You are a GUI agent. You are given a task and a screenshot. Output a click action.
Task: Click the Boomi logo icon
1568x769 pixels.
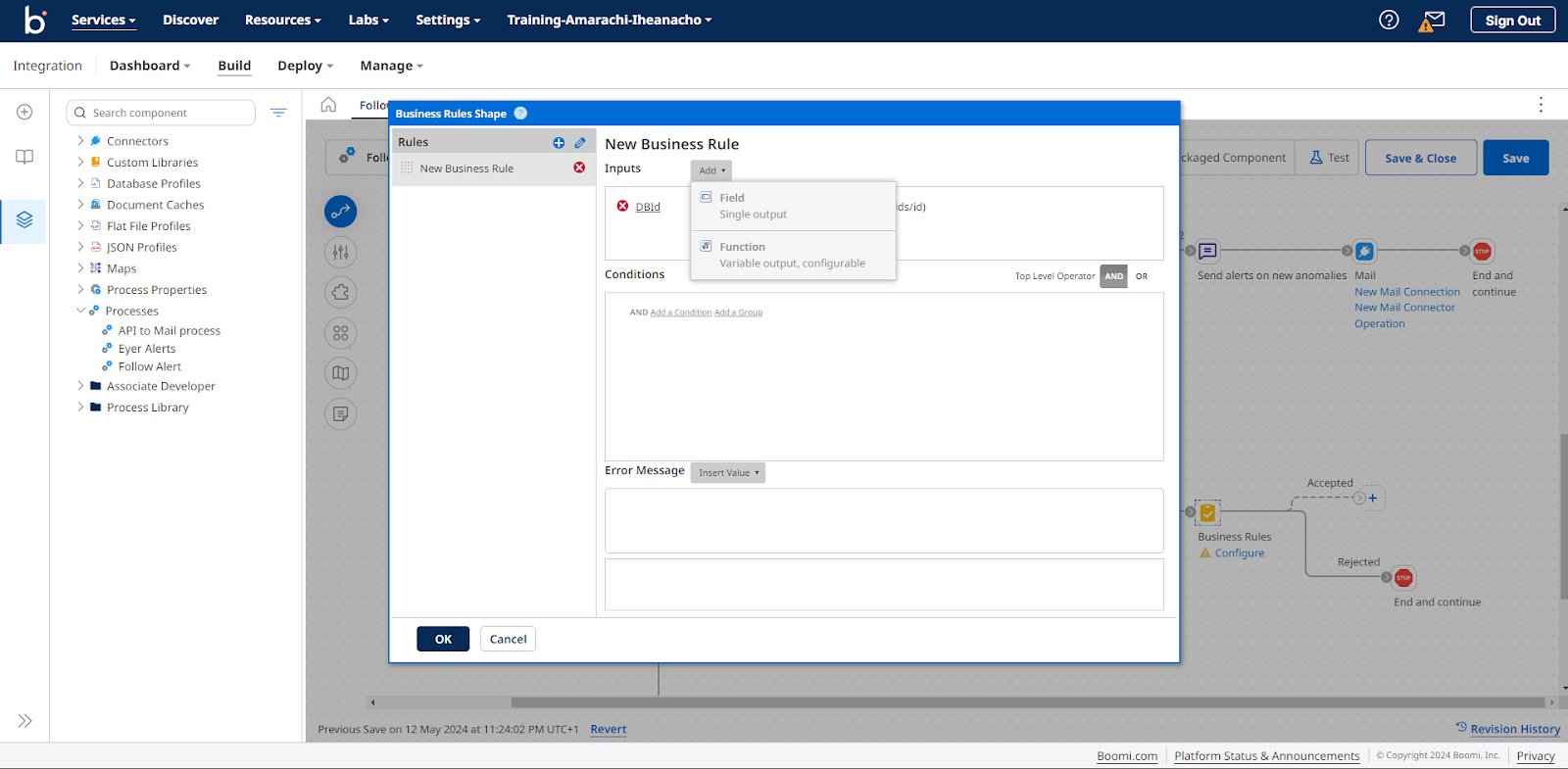35,20
